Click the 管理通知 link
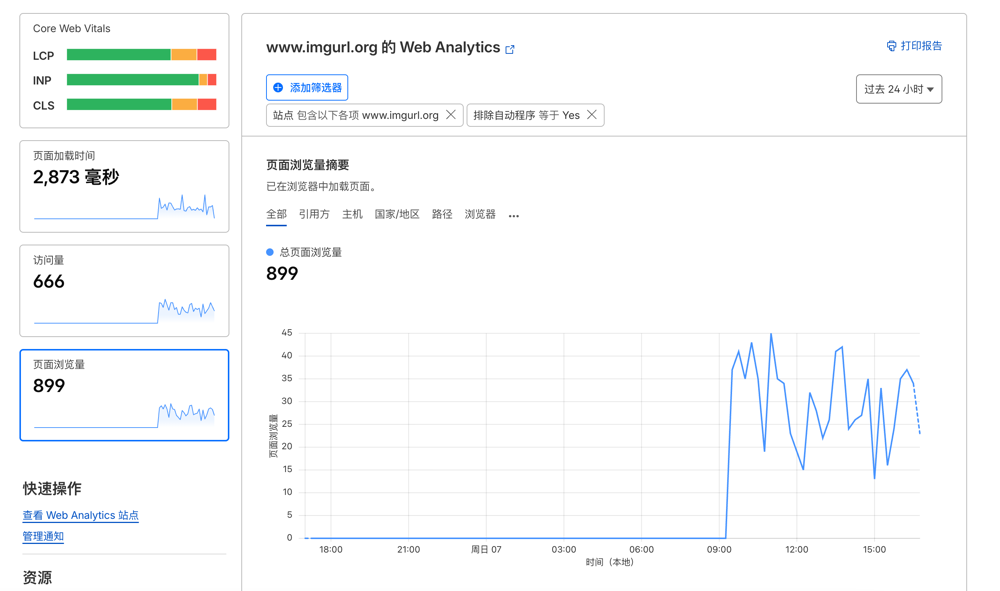Image resolution: width=1000 pixels, height=591 pixels. 43,536
